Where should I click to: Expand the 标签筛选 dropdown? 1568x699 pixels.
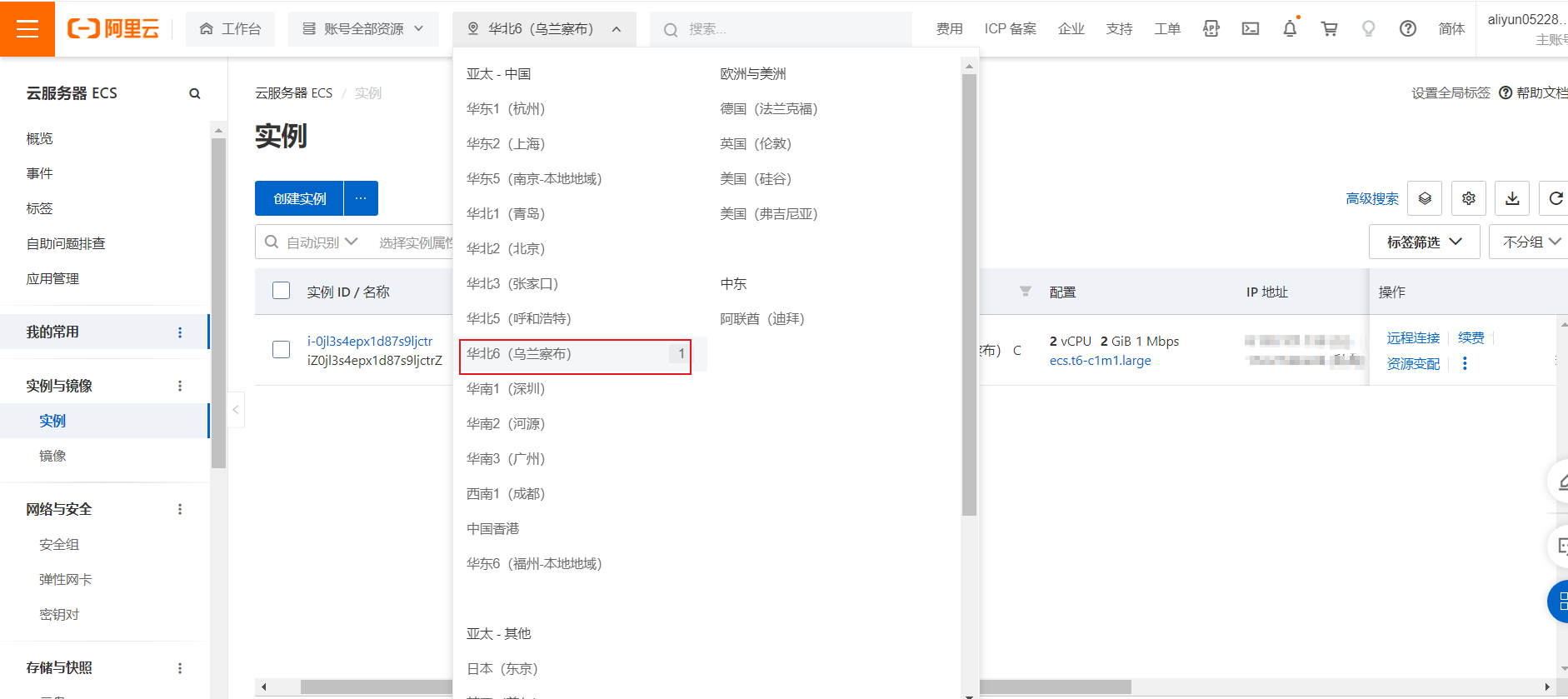tap(1424, 242)
